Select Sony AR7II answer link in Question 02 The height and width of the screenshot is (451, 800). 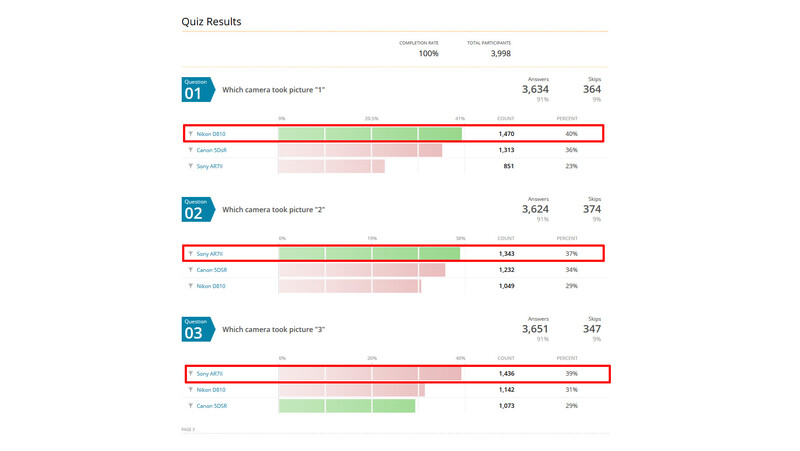209,254
